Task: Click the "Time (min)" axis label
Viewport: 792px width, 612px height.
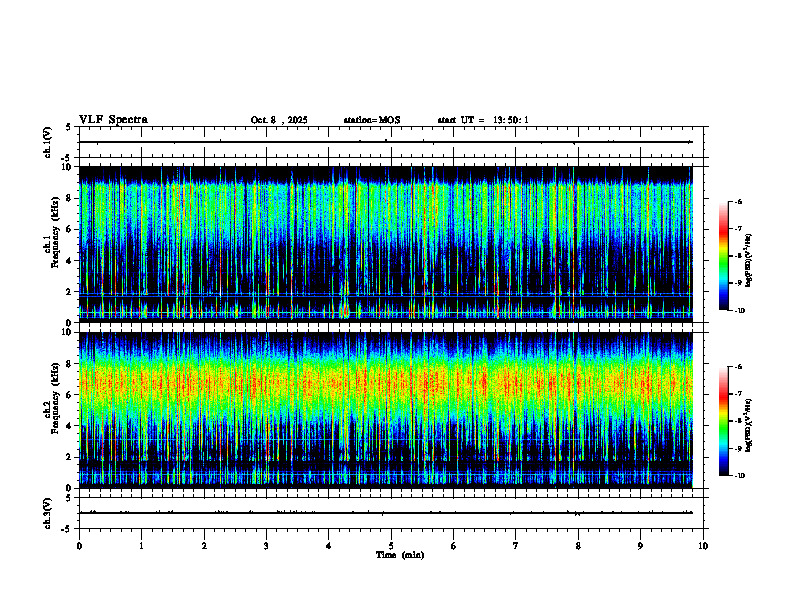Action: 400,555
